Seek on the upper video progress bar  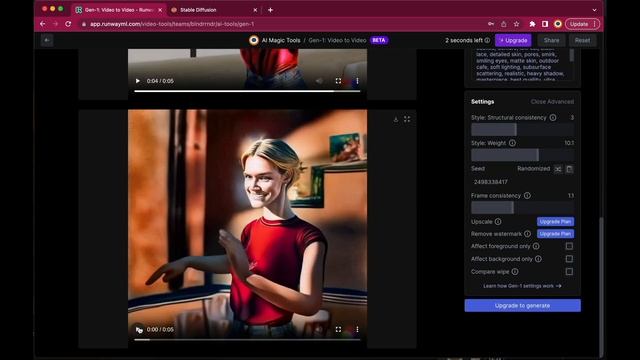(x=247, y=91)
